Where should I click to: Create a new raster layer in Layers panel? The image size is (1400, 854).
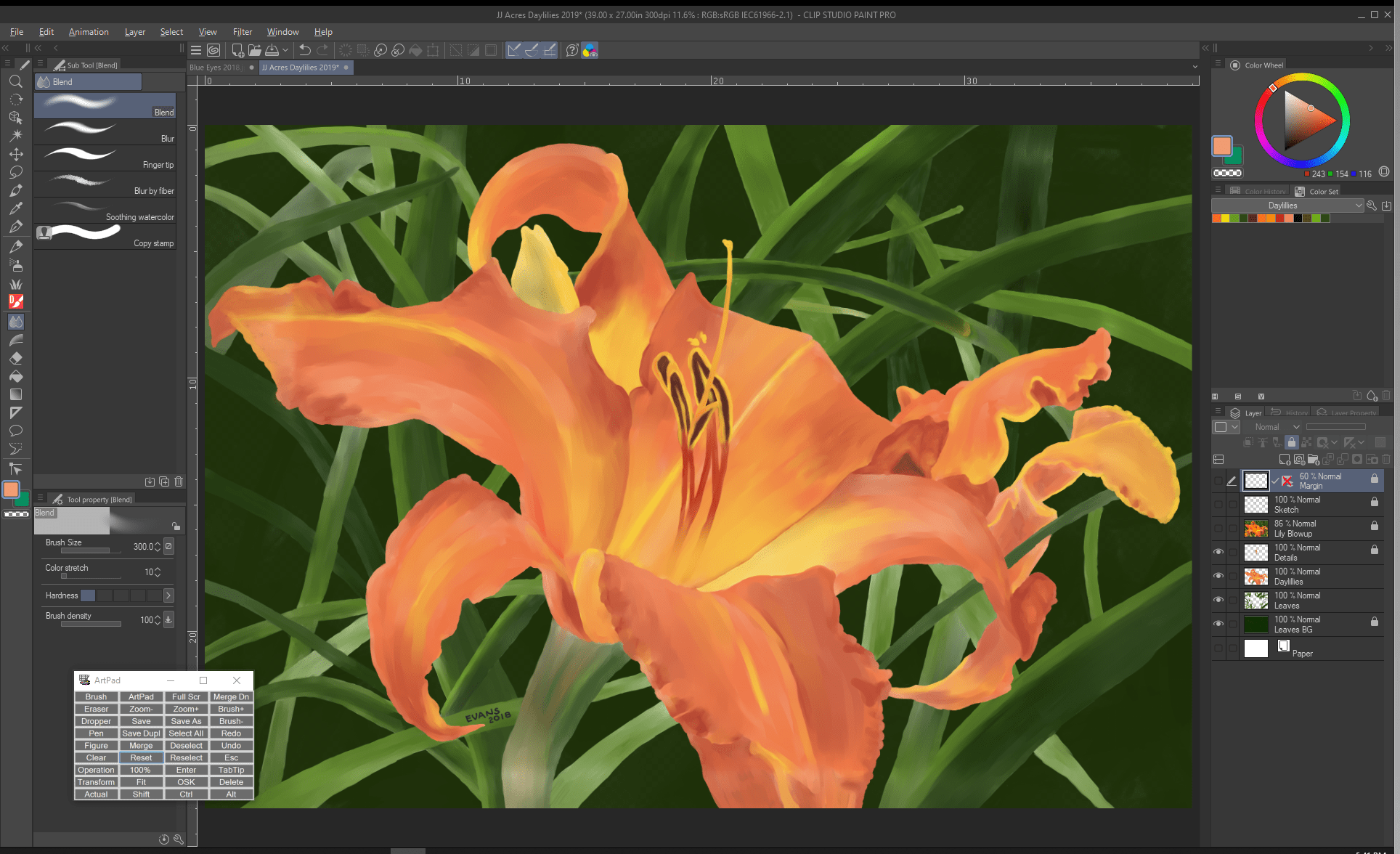point(1284,459)
